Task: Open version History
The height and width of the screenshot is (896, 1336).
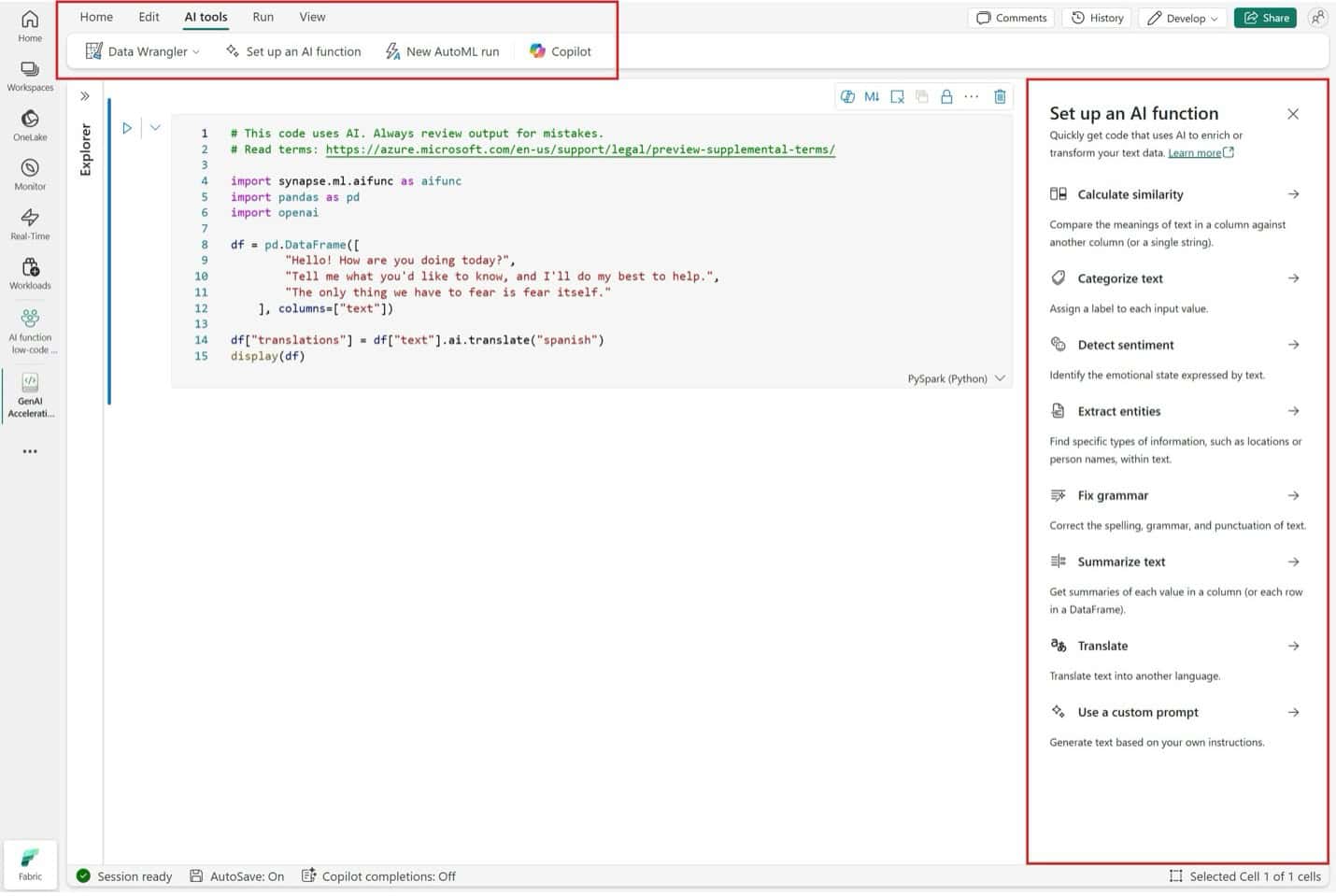Action: click(1097, 18)
